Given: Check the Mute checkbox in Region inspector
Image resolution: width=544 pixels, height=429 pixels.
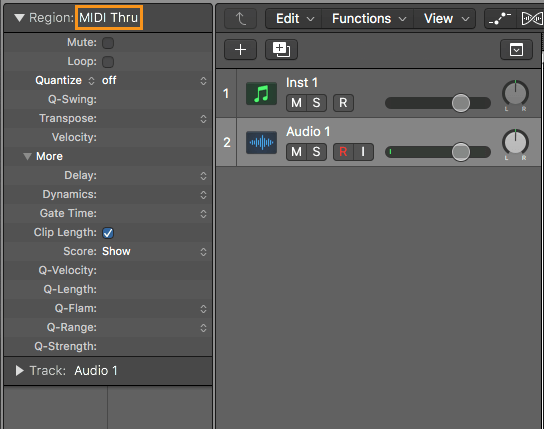Looking at the screenshot, I should click(108, 43).
